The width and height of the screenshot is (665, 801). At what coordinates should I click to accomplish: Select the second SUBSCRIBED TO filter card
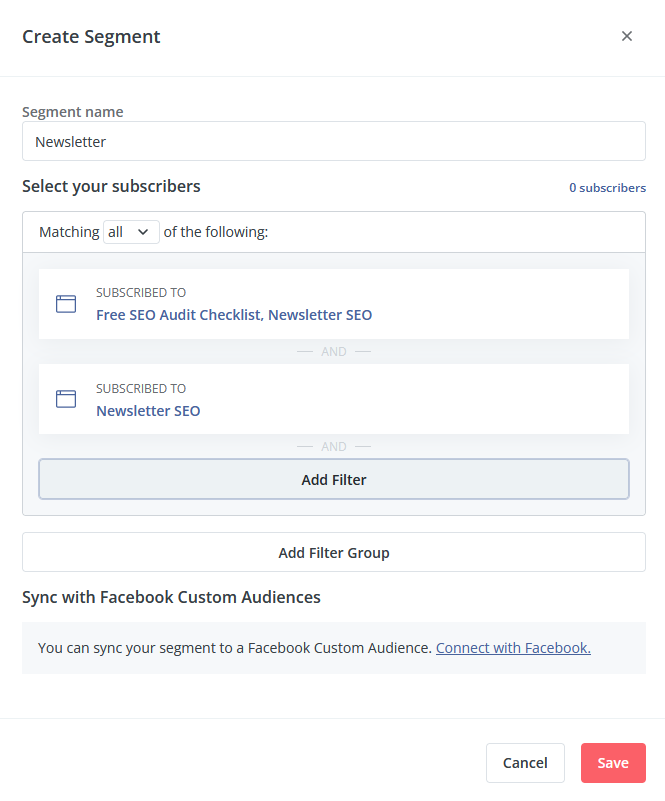pos(334,399)
